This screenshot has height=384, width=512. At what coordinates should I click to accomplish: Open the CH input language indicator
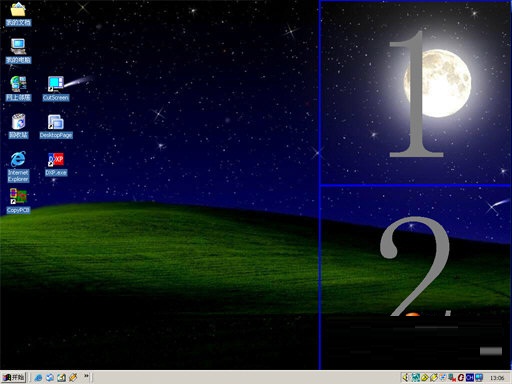470,378
